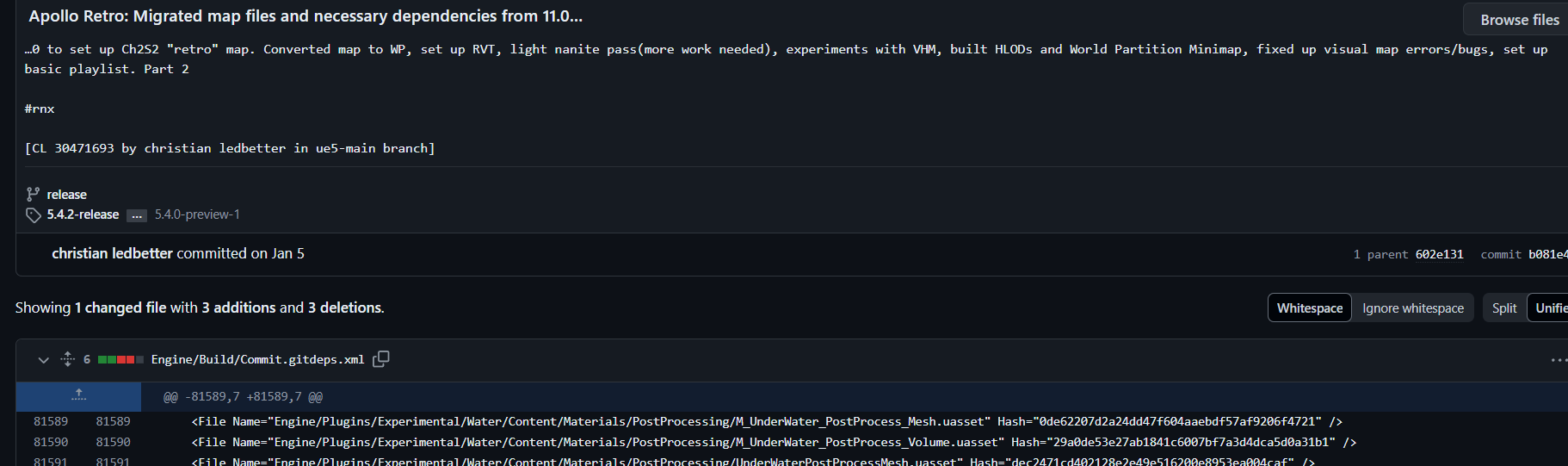Switch diff view to Unified
The height and width of the screenshot is (466, 1568).
click(x=1550, y=308)
